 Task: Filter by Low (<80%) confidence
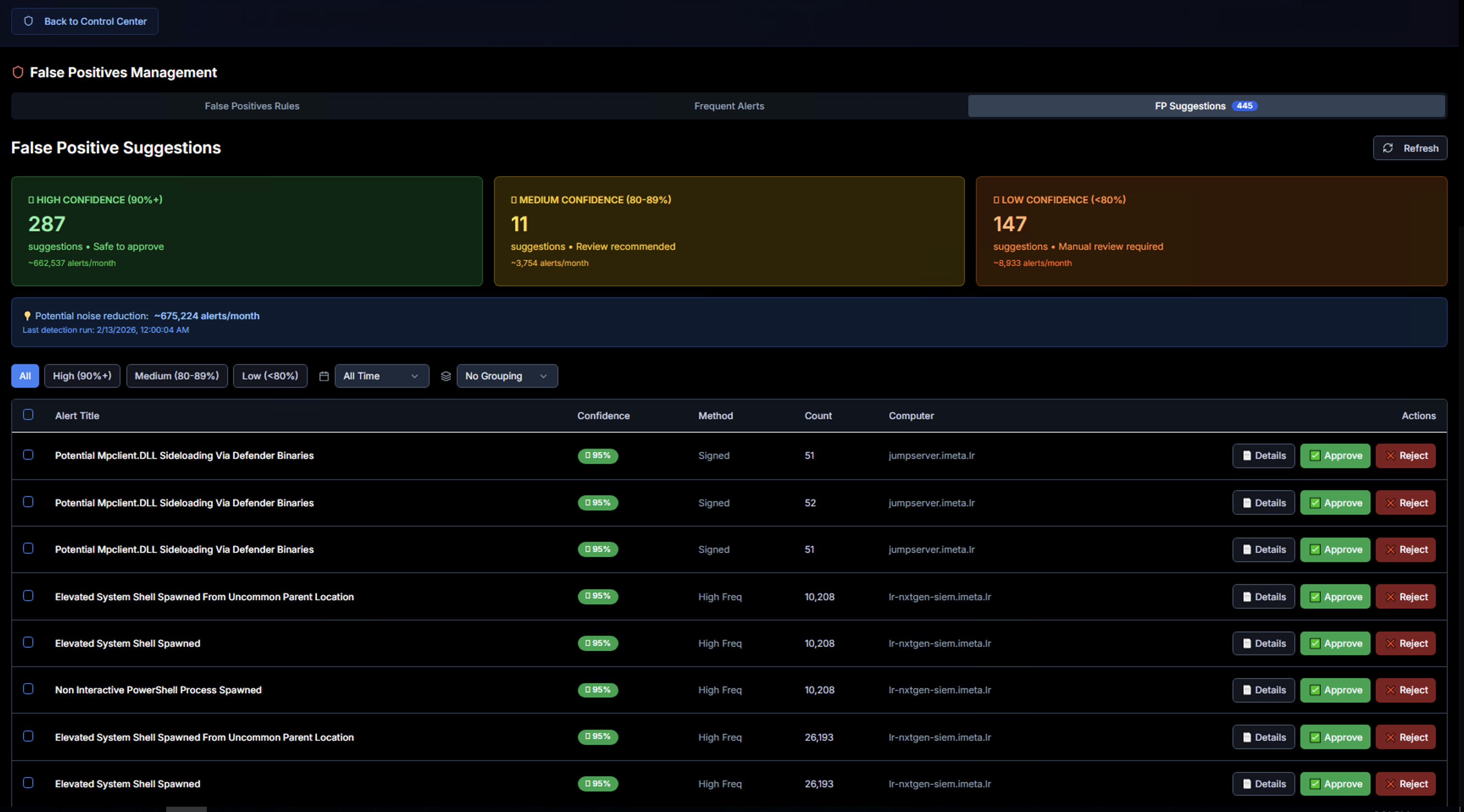(x=269, y=376)
